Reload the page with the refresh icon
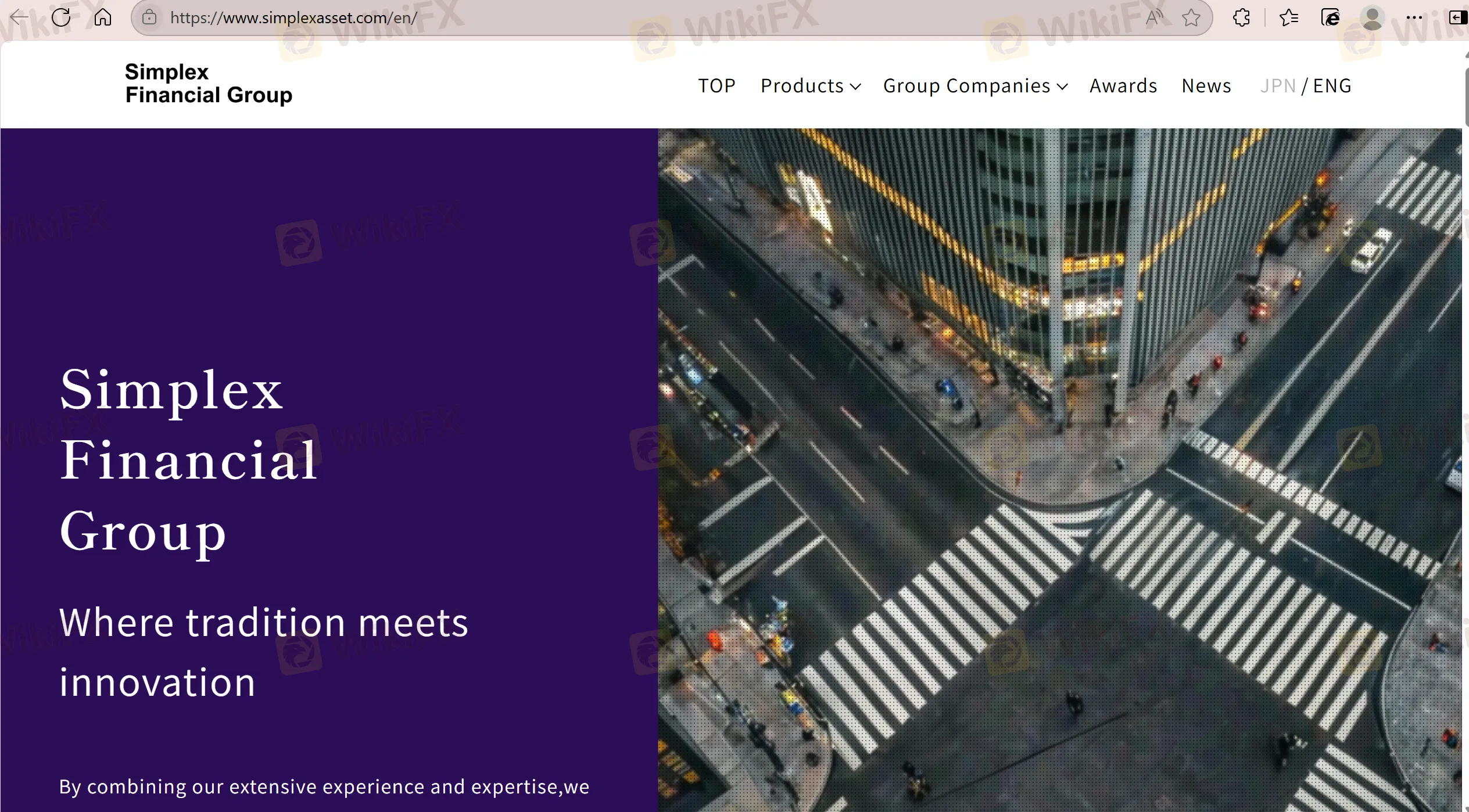This screenshot has width=1469, height=812. click(61, 17)
